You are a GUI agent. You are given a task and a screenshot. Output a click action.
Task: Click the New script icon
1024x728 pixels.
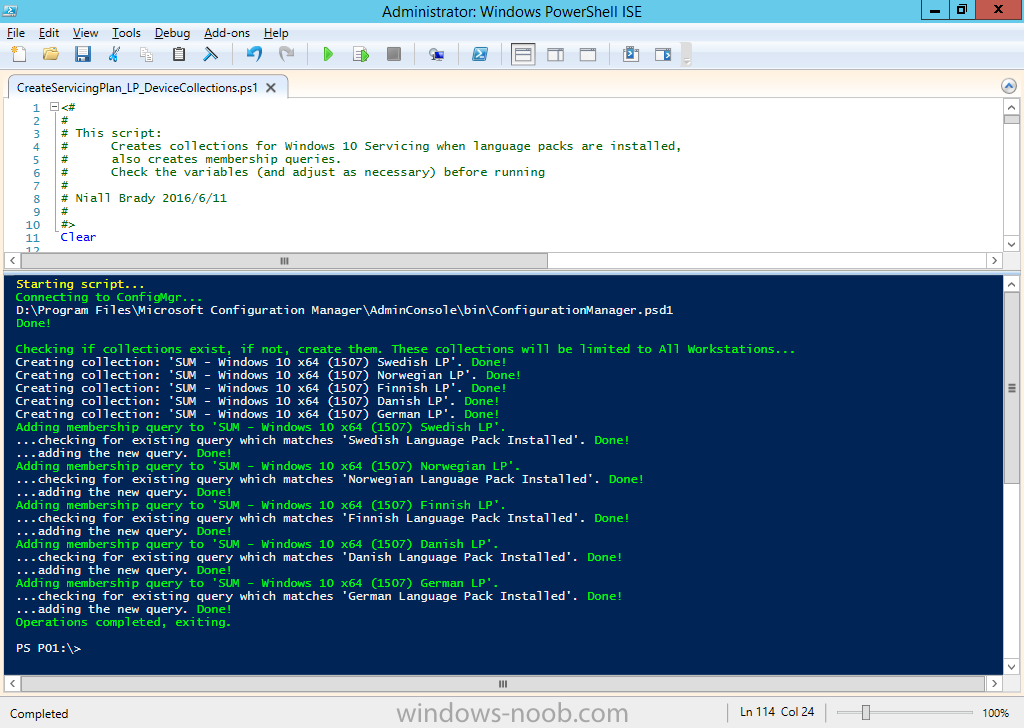pyautogui.click(x=18, y=54)
